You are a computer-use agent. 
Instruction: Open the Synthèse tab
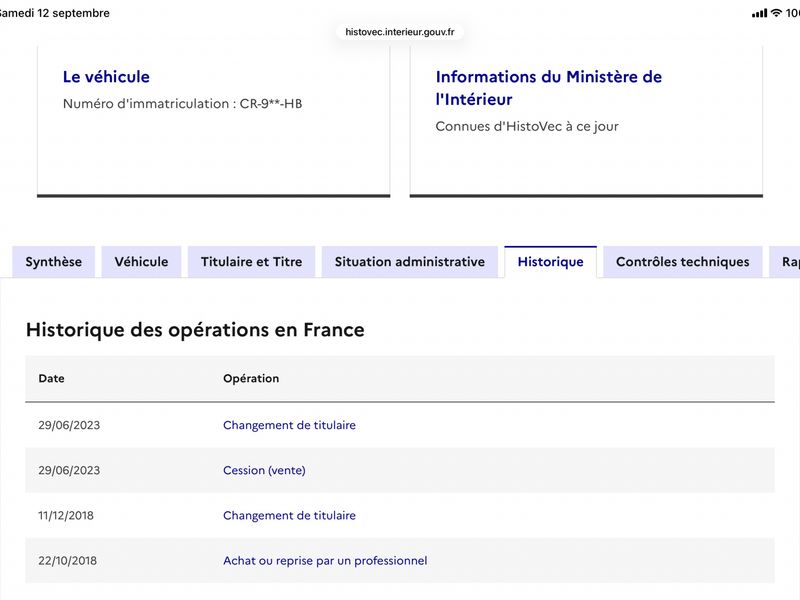tap(54, 262)
